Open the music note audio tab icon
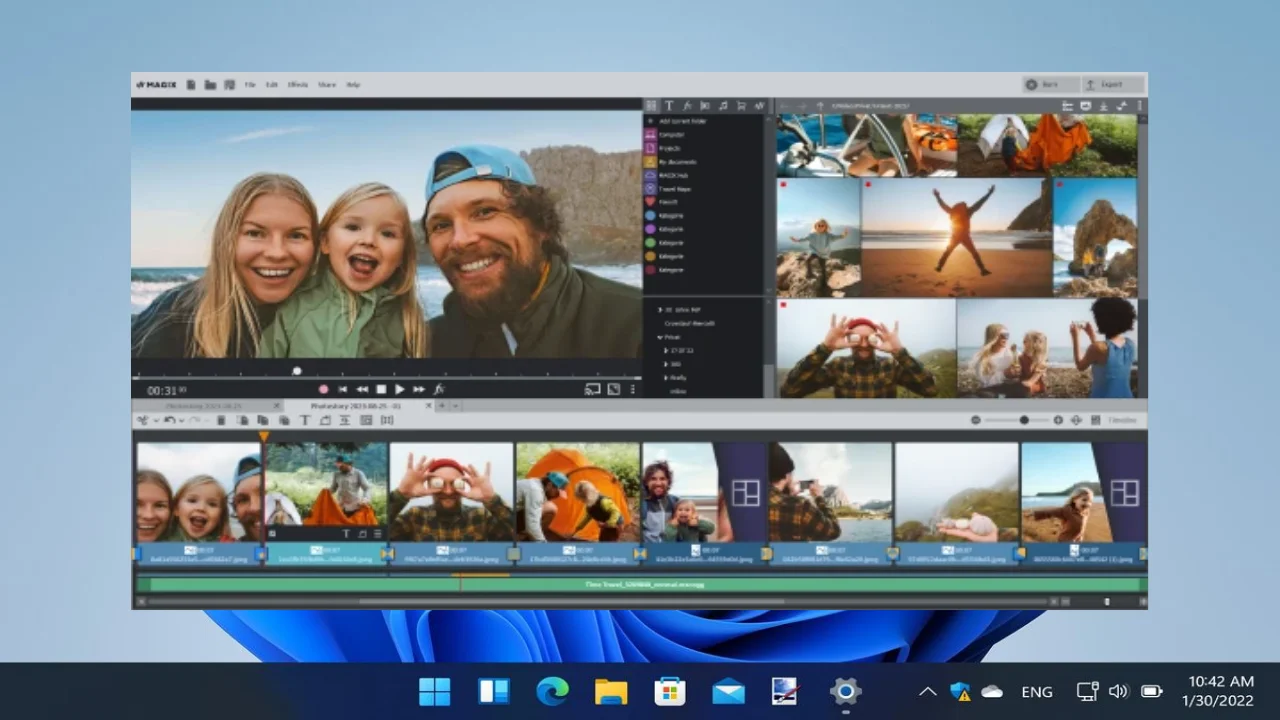Image resolution: width=1280 pixels, height=720 pixels. [723, 106]
